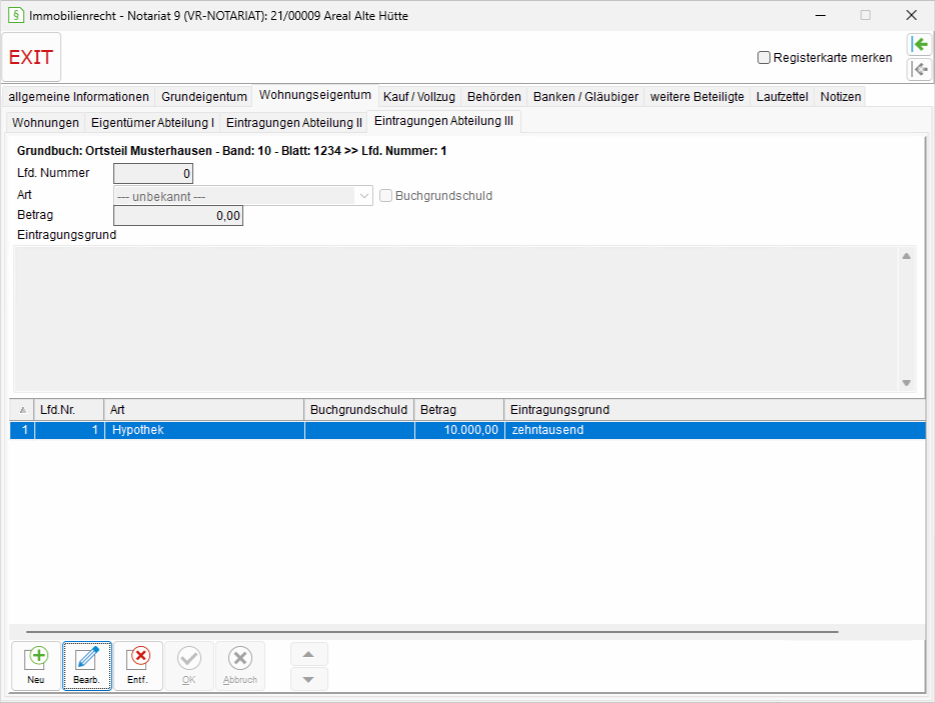Screen dimensions: 935x703
Task: Click the green arrow navigation icon
Action: pyautogui.click(x=919, y=45)
